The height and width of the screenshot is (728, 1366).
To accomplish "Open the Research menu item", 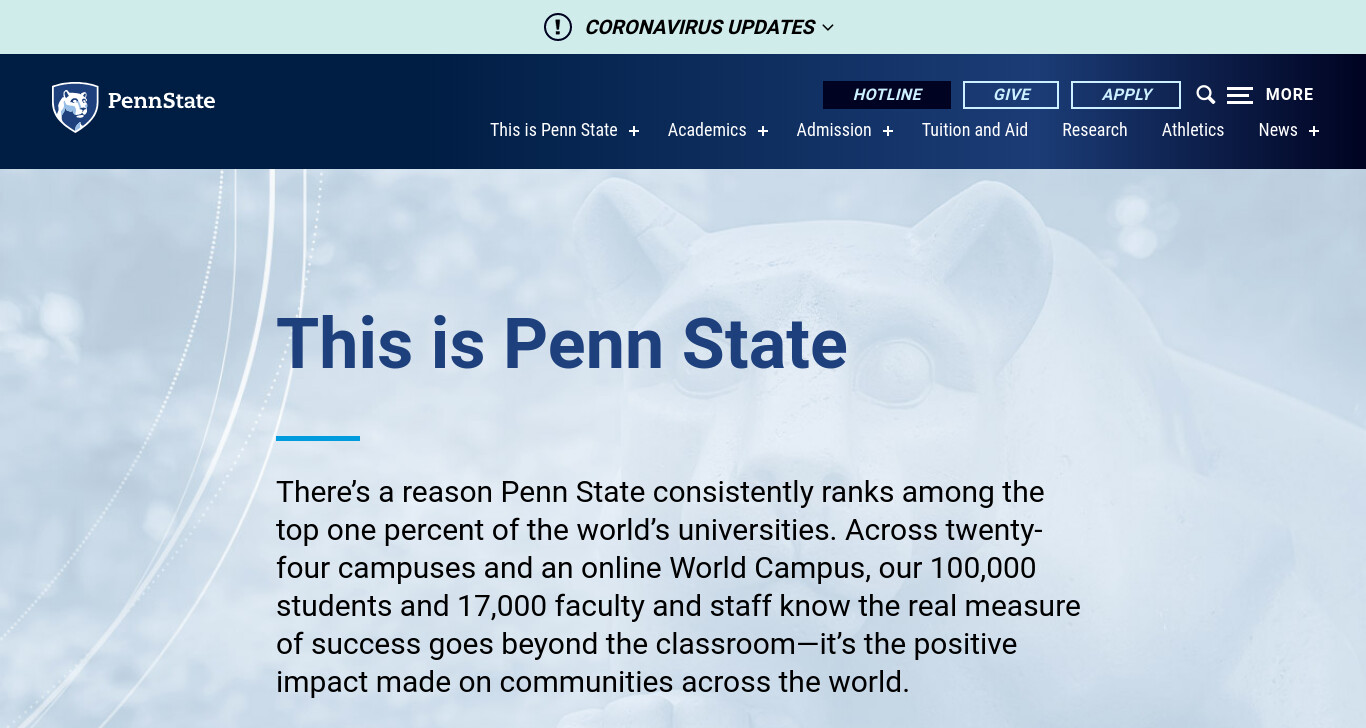I will coord(1095,130).
